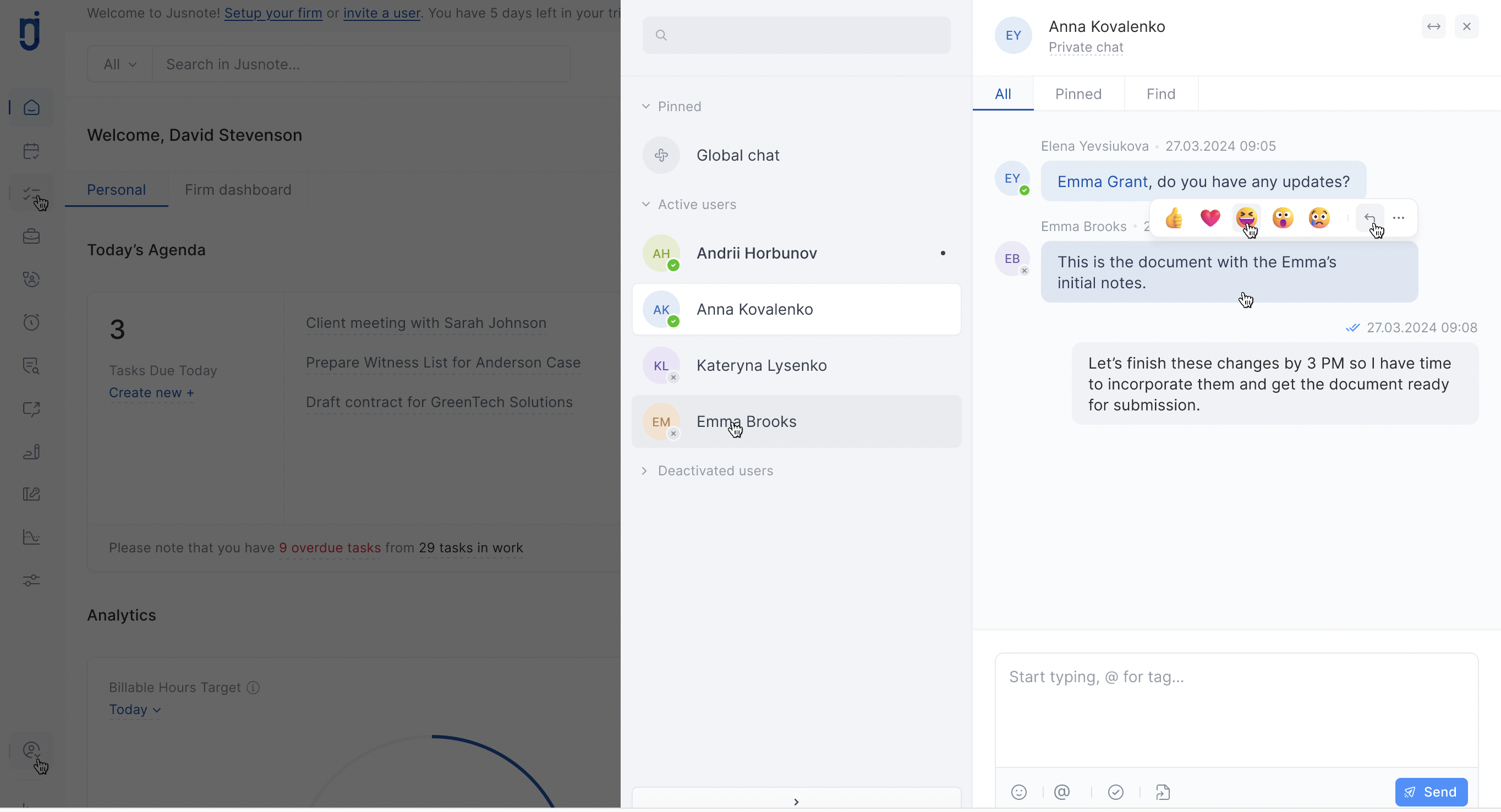Expand the Deactivated users section

644,471
